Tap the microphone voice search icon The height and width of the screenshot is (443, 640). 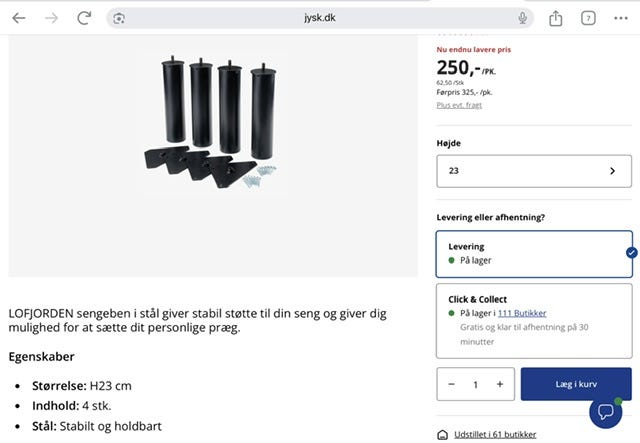click(522, 18)
